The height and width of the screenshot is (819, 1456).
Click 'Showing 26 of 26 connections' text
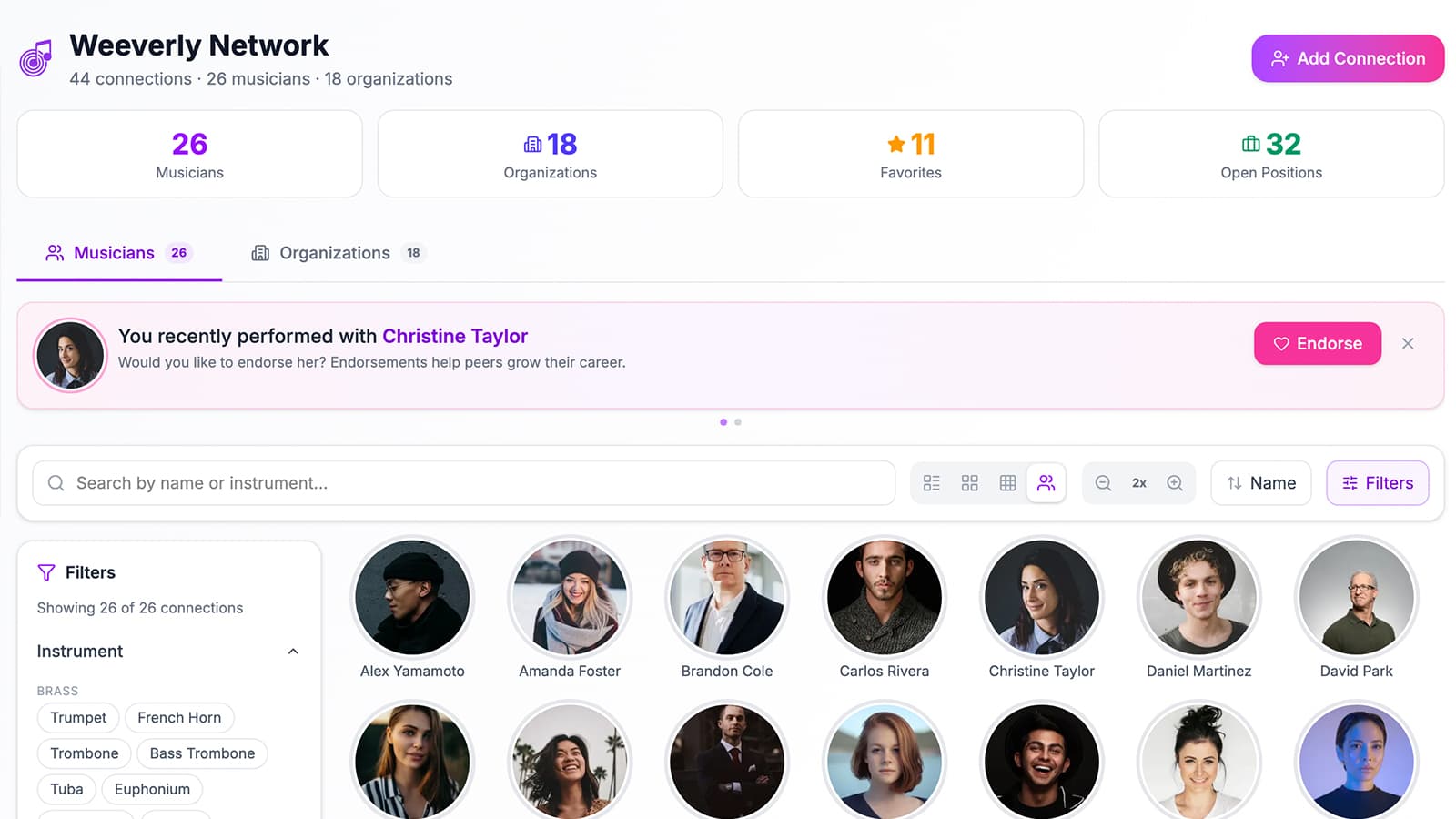click(x=140, y=608)
